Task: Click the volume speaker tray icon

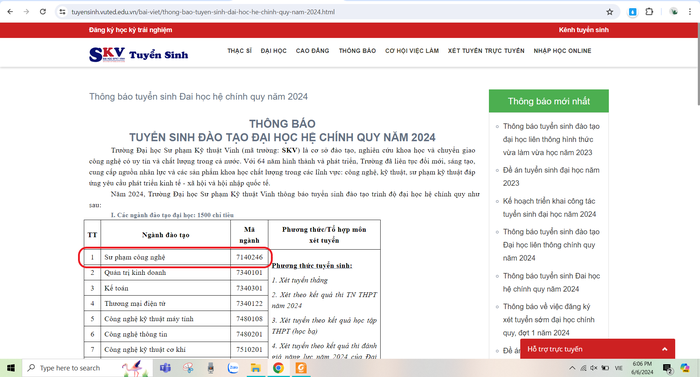Action: (x=594, y=368)
